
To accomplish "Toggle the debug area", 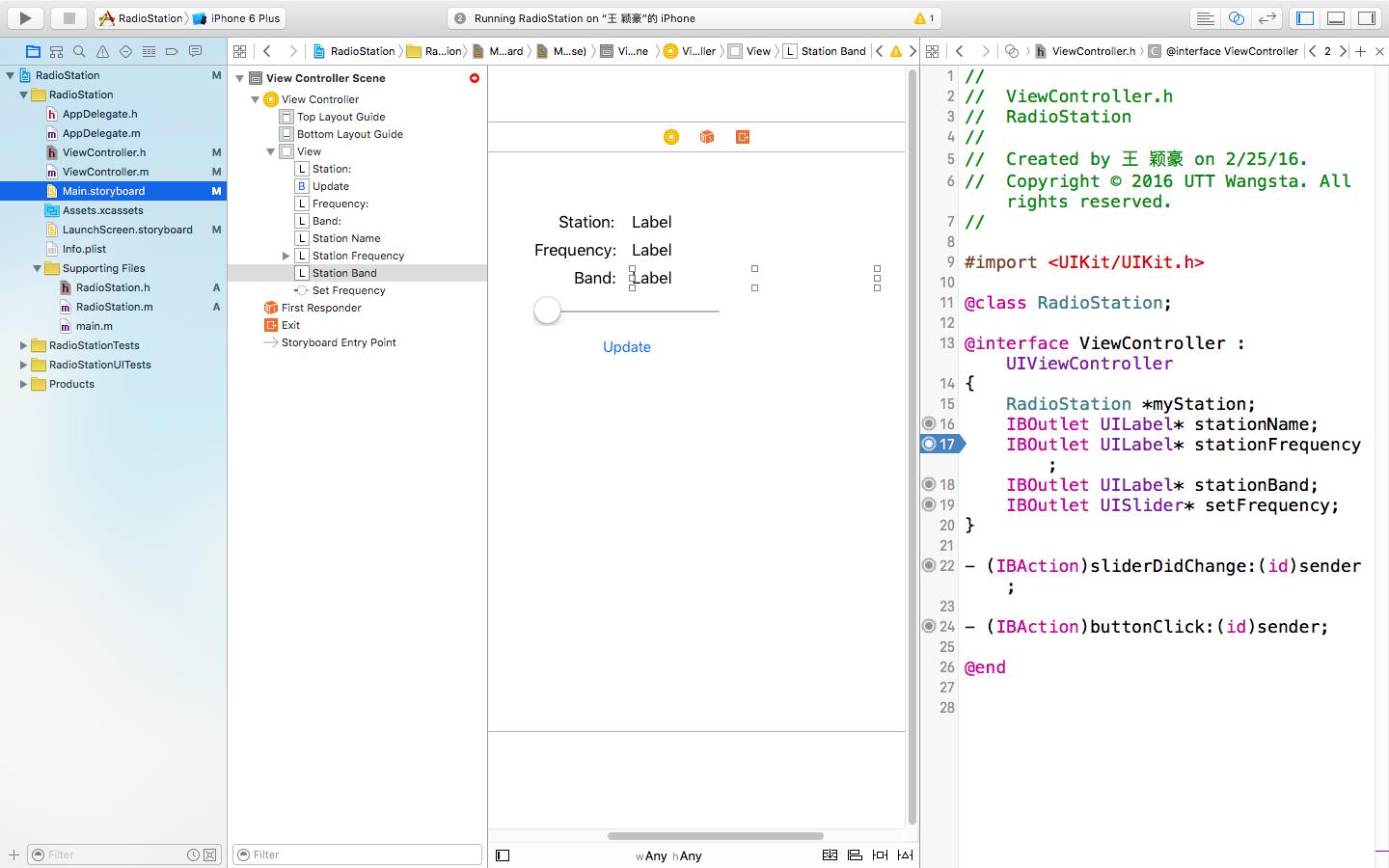I will (1336, 17).
